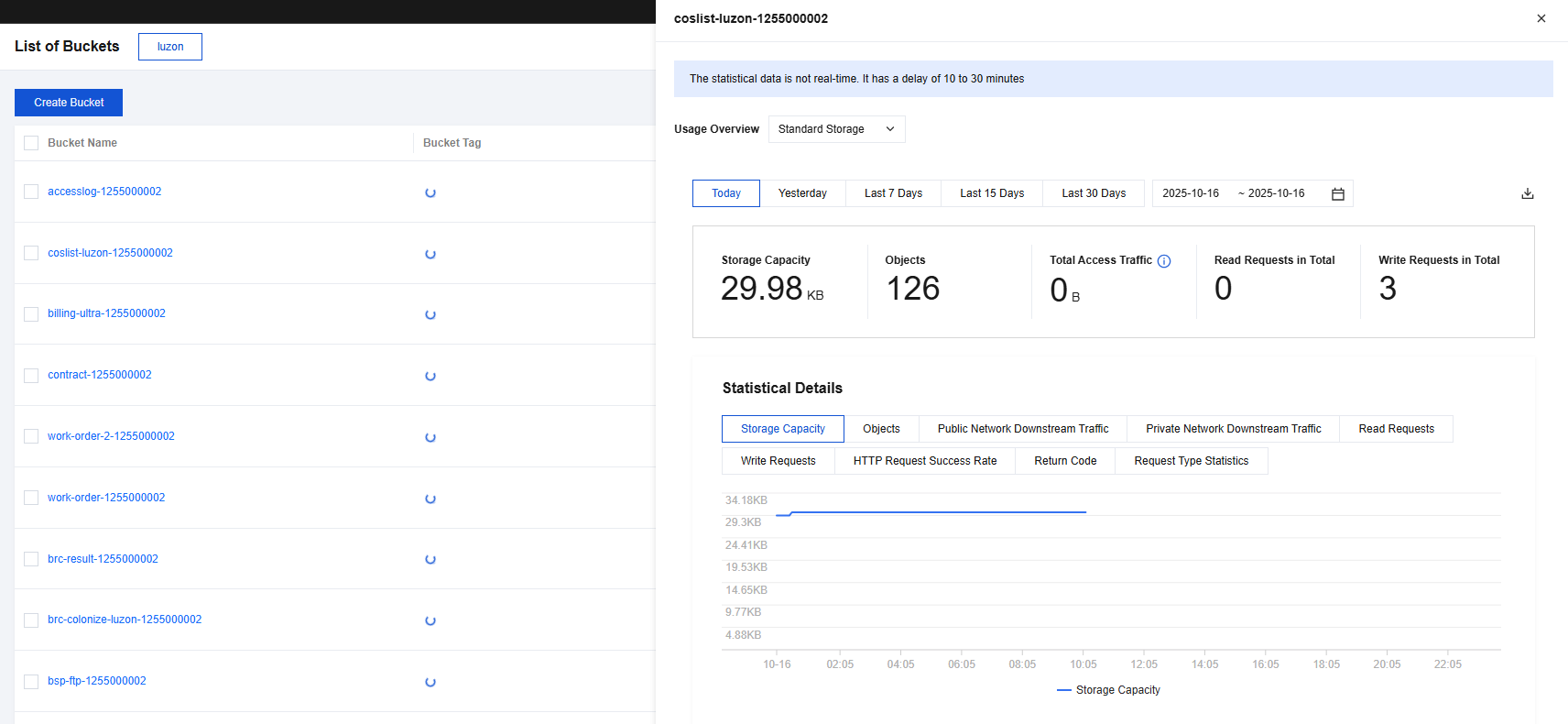The height and width of the screenshot is (724, 1568).
Task: Switch to Last 30 Days range
Action: pyautogui.click(x=1094, y=193)
